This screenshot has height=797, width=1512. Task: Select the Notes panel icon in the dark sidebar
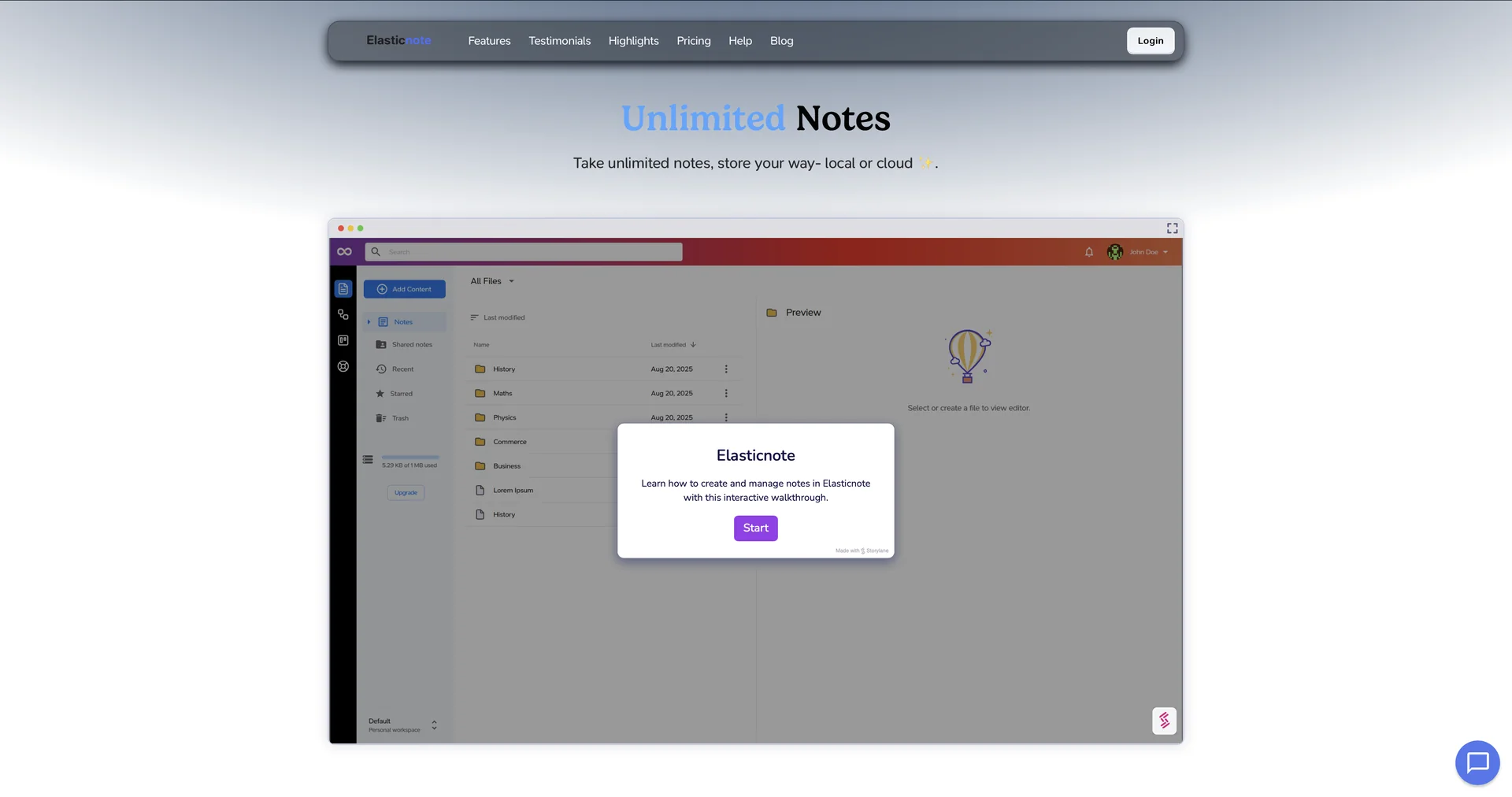point(343,288)
